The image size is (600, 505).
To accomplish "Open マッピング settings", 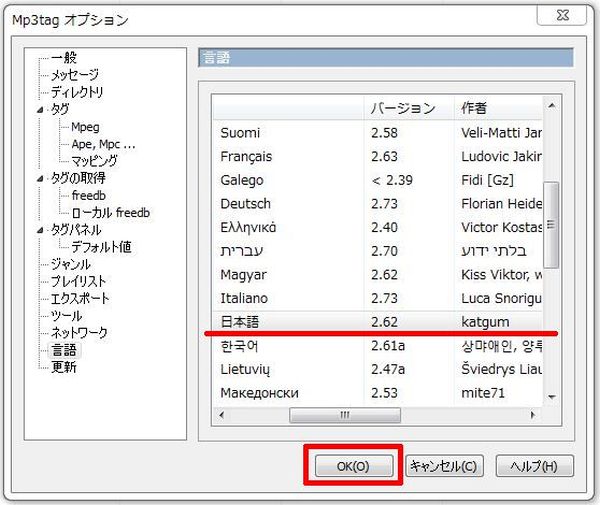I will point(95,161).
